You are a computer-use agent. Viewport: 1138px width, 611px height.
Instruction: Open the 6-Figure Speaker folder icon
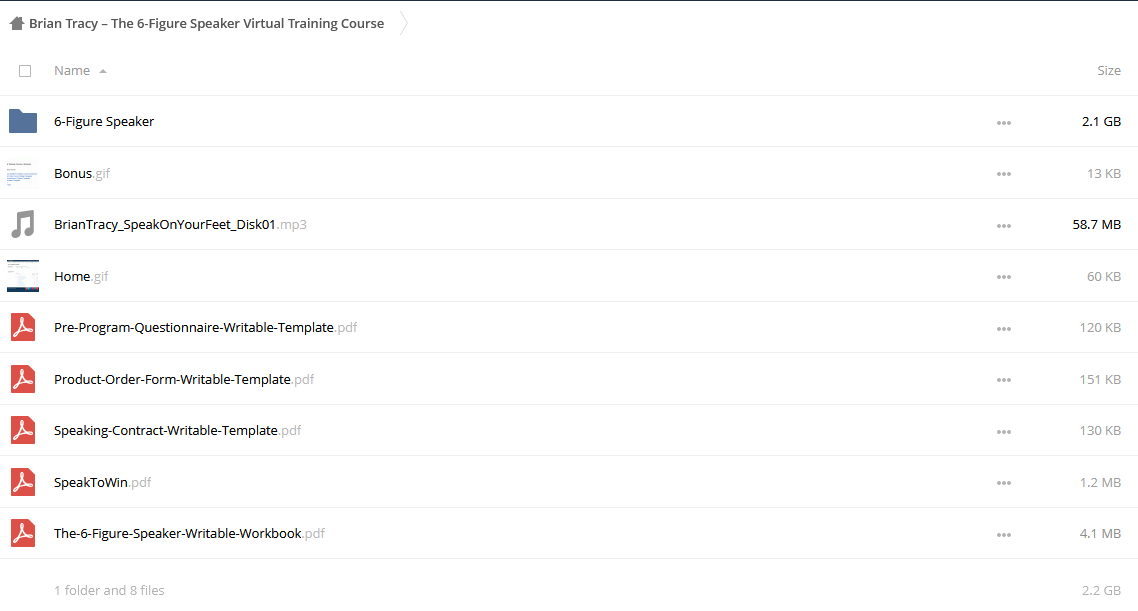tap(23, 121)
